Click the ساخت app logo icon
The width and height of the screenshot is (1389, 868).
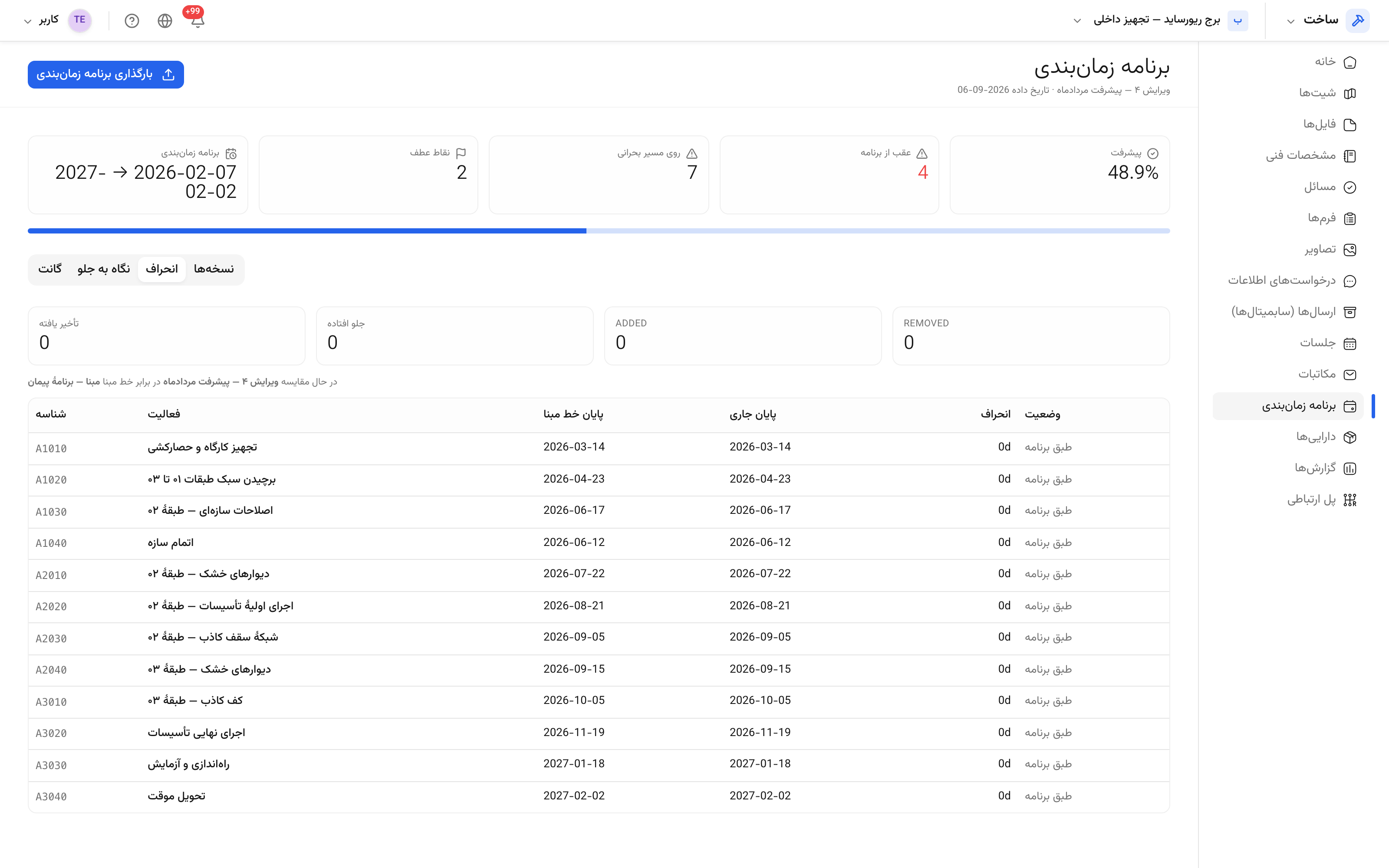(1358, 21)
